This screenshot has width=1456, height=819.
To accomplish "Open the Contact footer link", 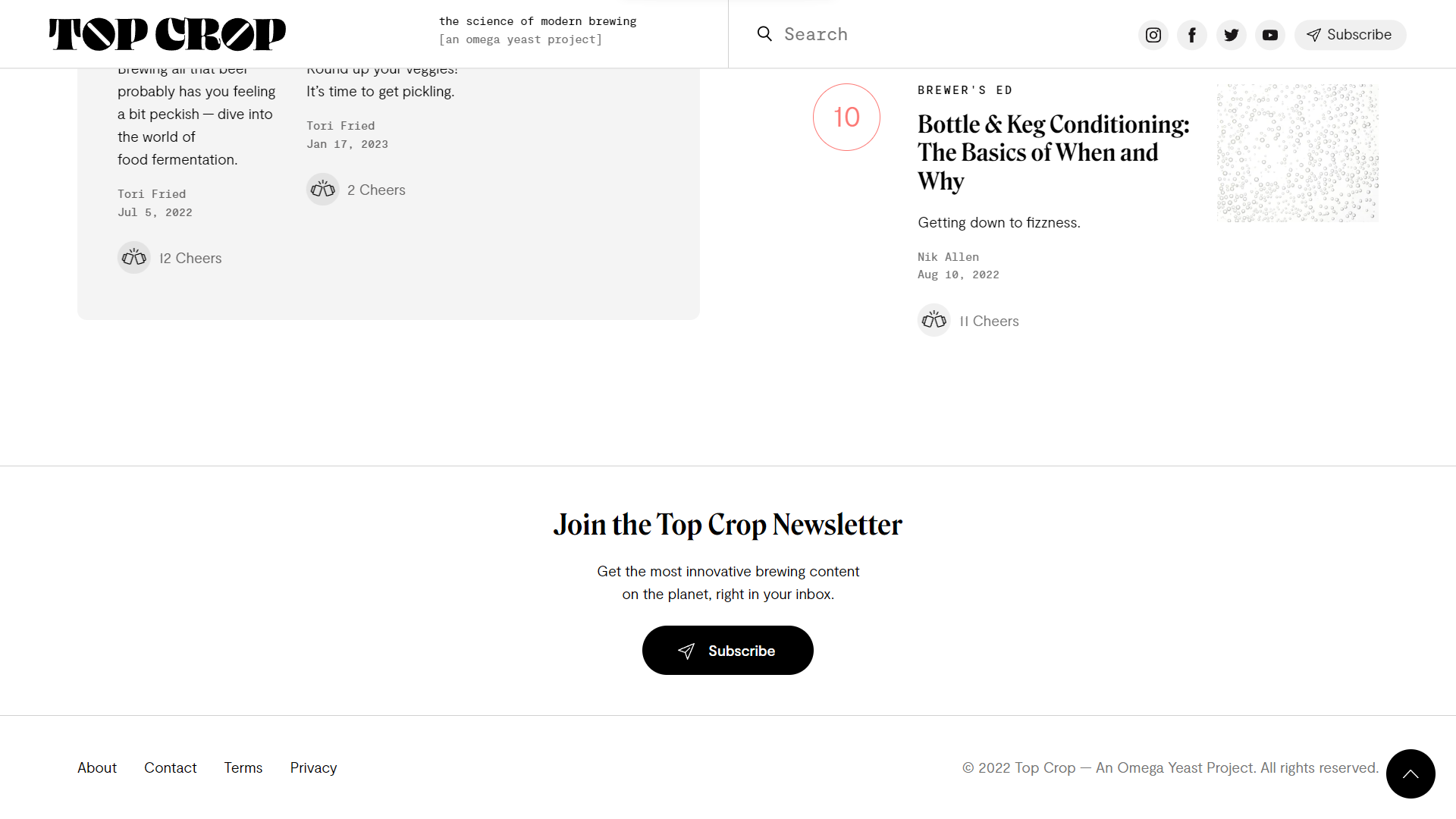I will tap(171, 767).
